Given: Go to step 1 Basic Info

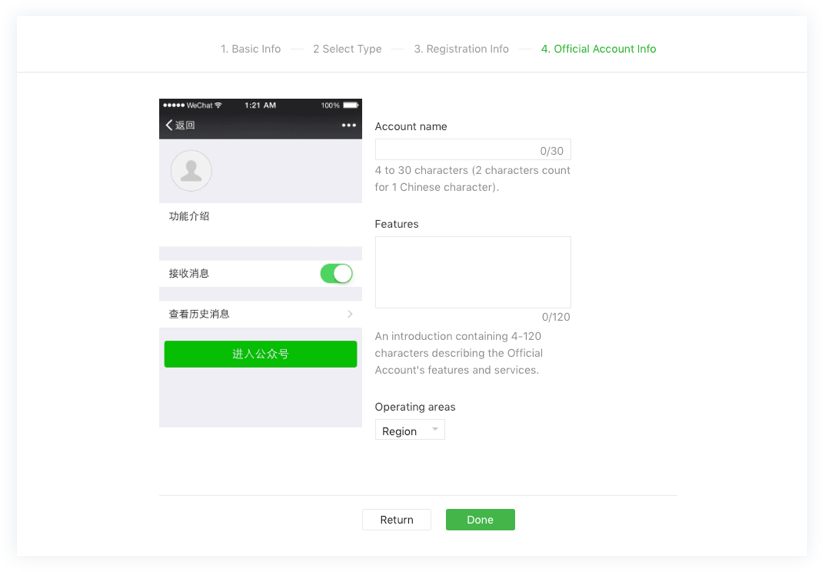Looking at the screenshot, I should (x=250, y=49).
